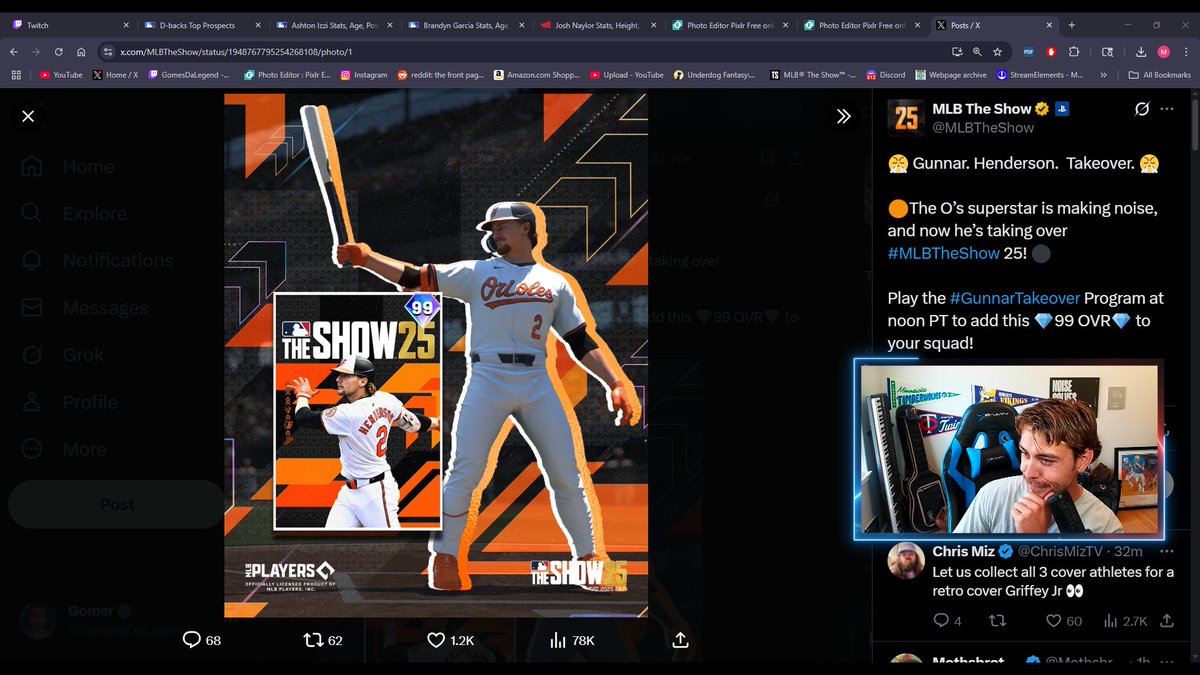Open the Extensions puzzle menu

pyautogui.click(x=1074, y=51)
